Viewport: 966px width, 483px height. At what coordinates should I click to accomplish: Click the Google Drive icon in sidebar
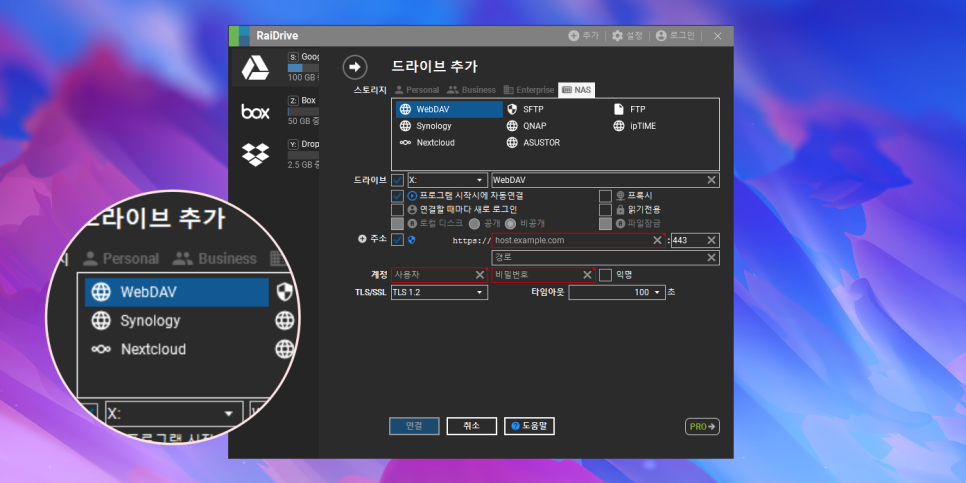point(255,68)
